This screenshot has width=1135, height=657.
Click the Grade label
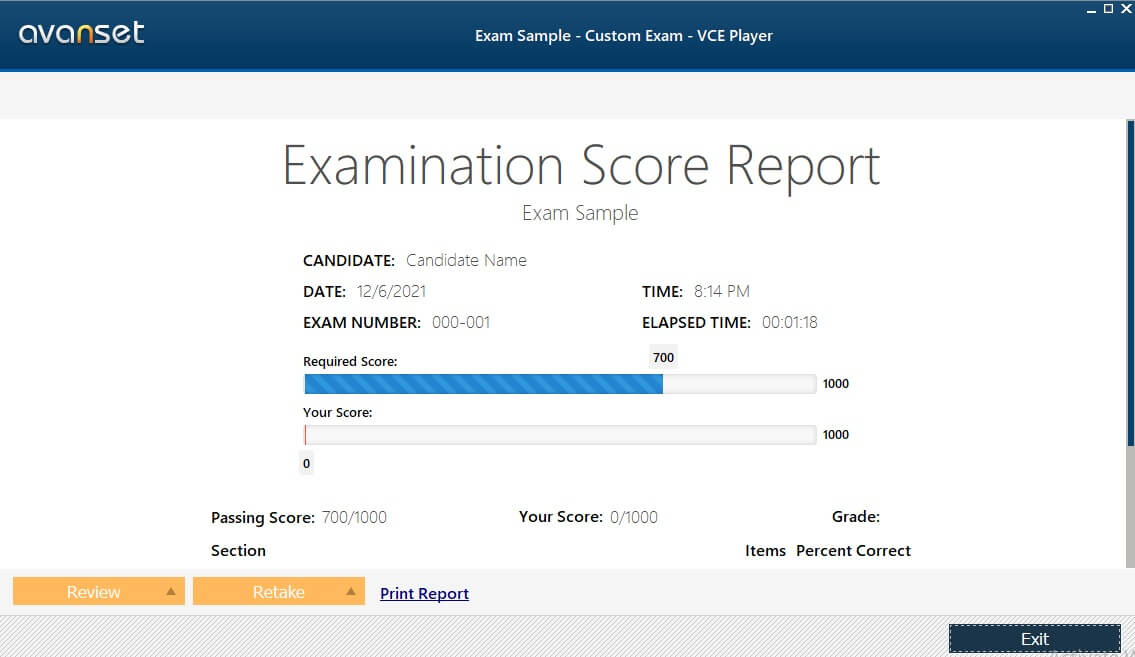pyautogui.click(x=856, y=517)
